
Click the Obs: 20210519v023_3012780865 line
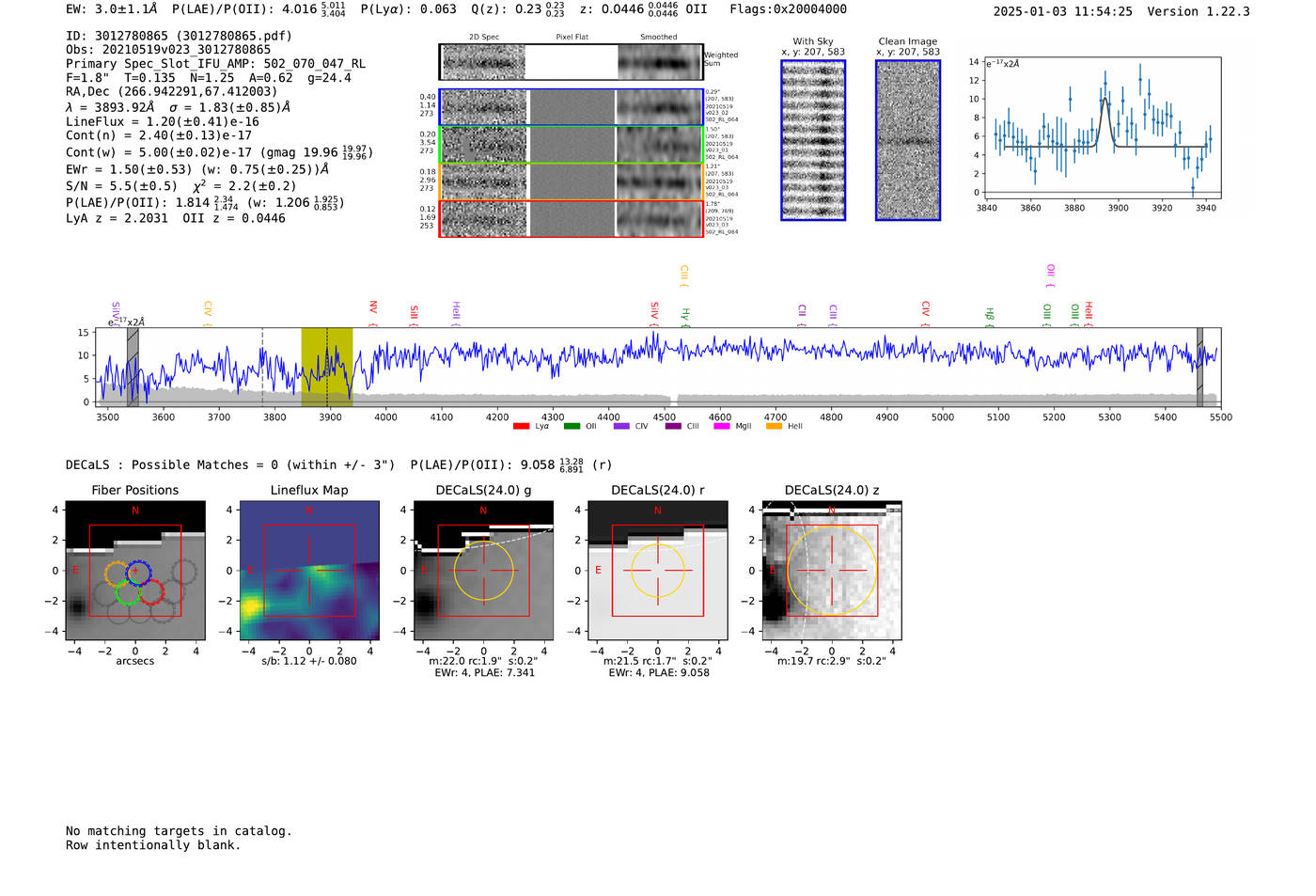[168, 50]
